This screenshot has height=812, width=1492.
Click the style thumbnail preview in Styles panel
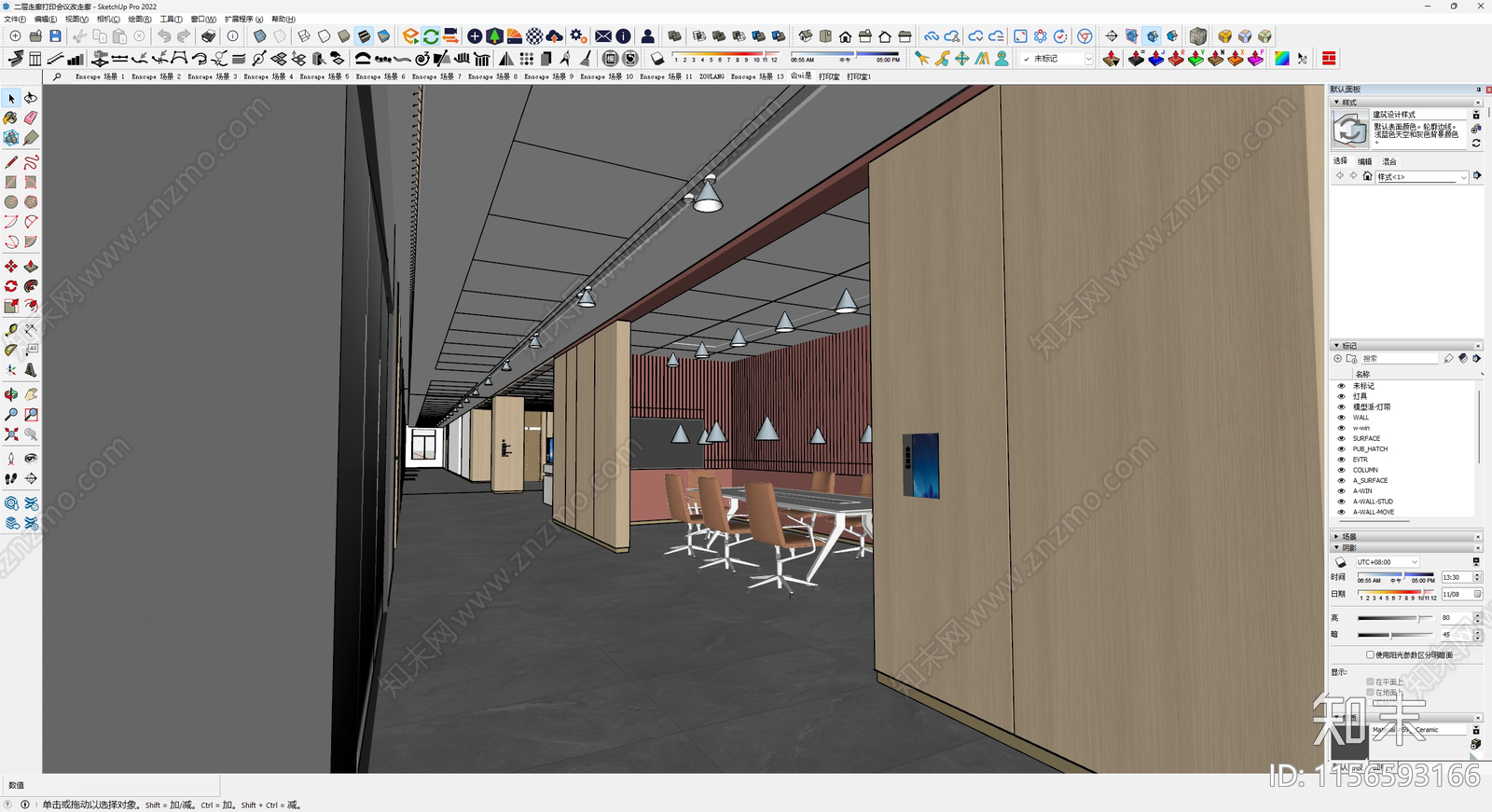click(1349, 130)
